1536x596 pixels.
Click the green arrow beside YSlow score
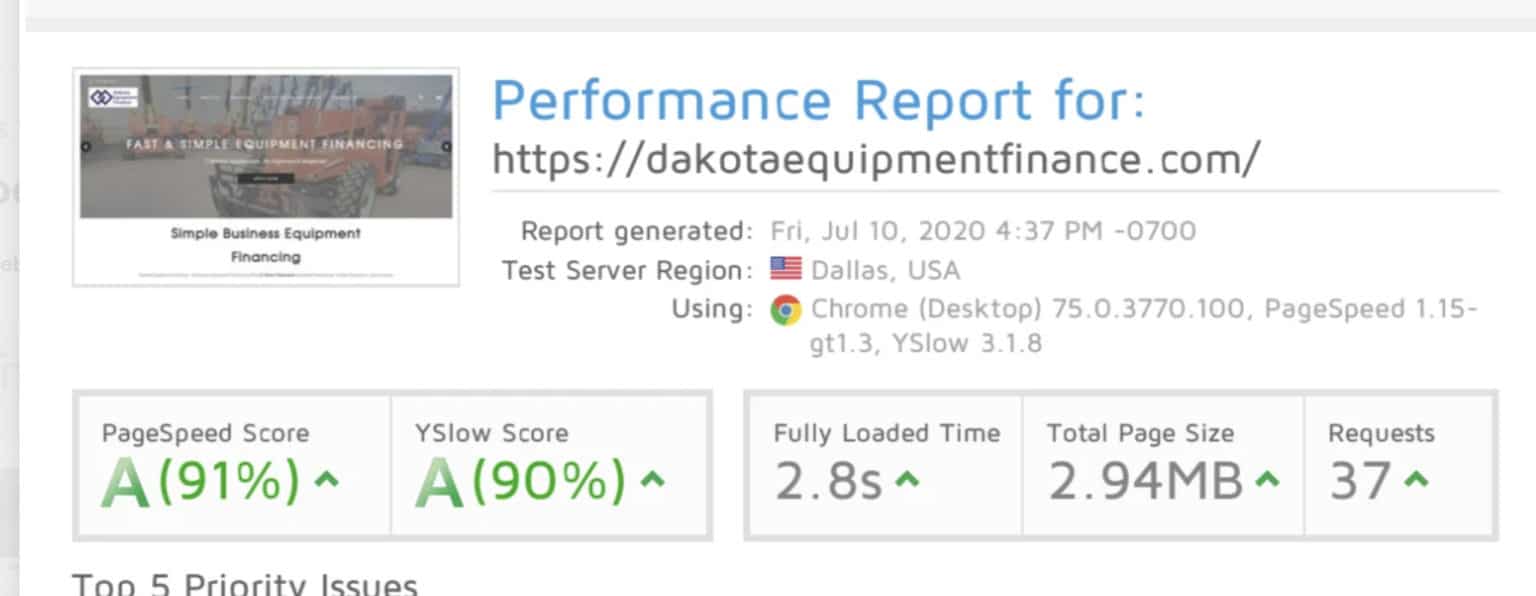(652, 479)
